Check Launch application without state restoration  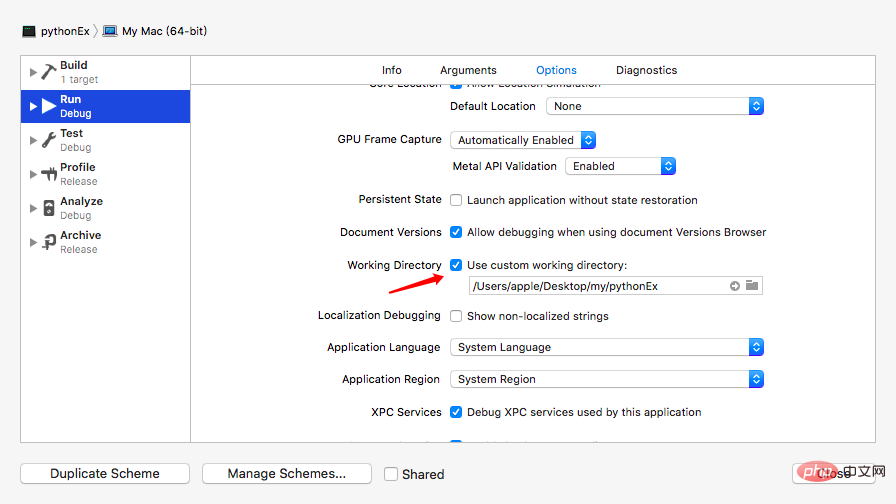click(x=456, y=200)
